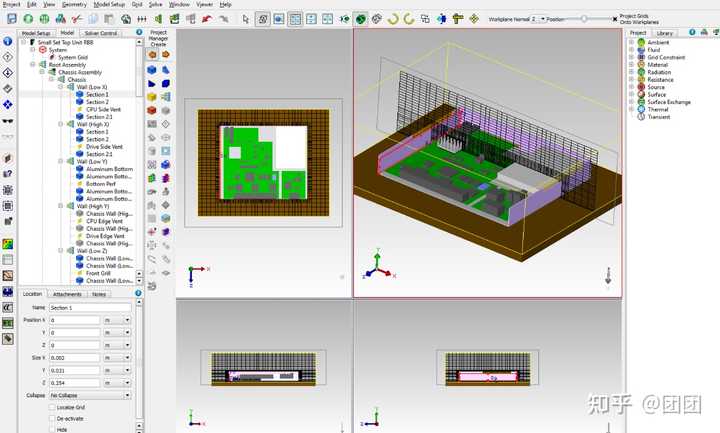The width and height of the screenshot is (720, 433).
Task: Collapse the Wall (Low X) tree node
Action: click(61, 87)
